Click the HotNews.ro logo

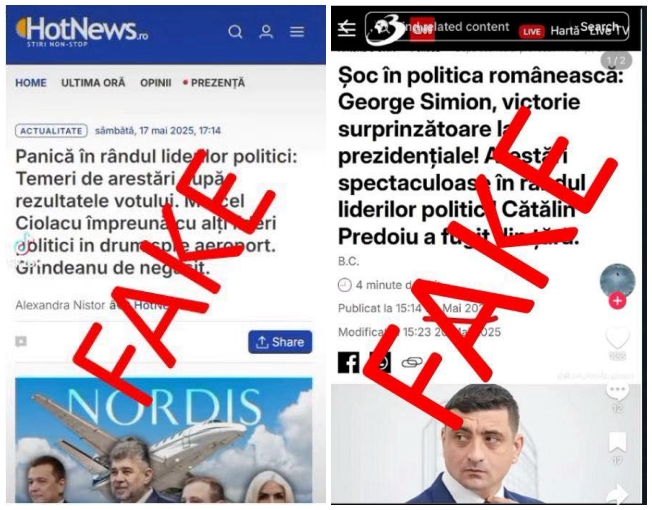tap(82, 31)
